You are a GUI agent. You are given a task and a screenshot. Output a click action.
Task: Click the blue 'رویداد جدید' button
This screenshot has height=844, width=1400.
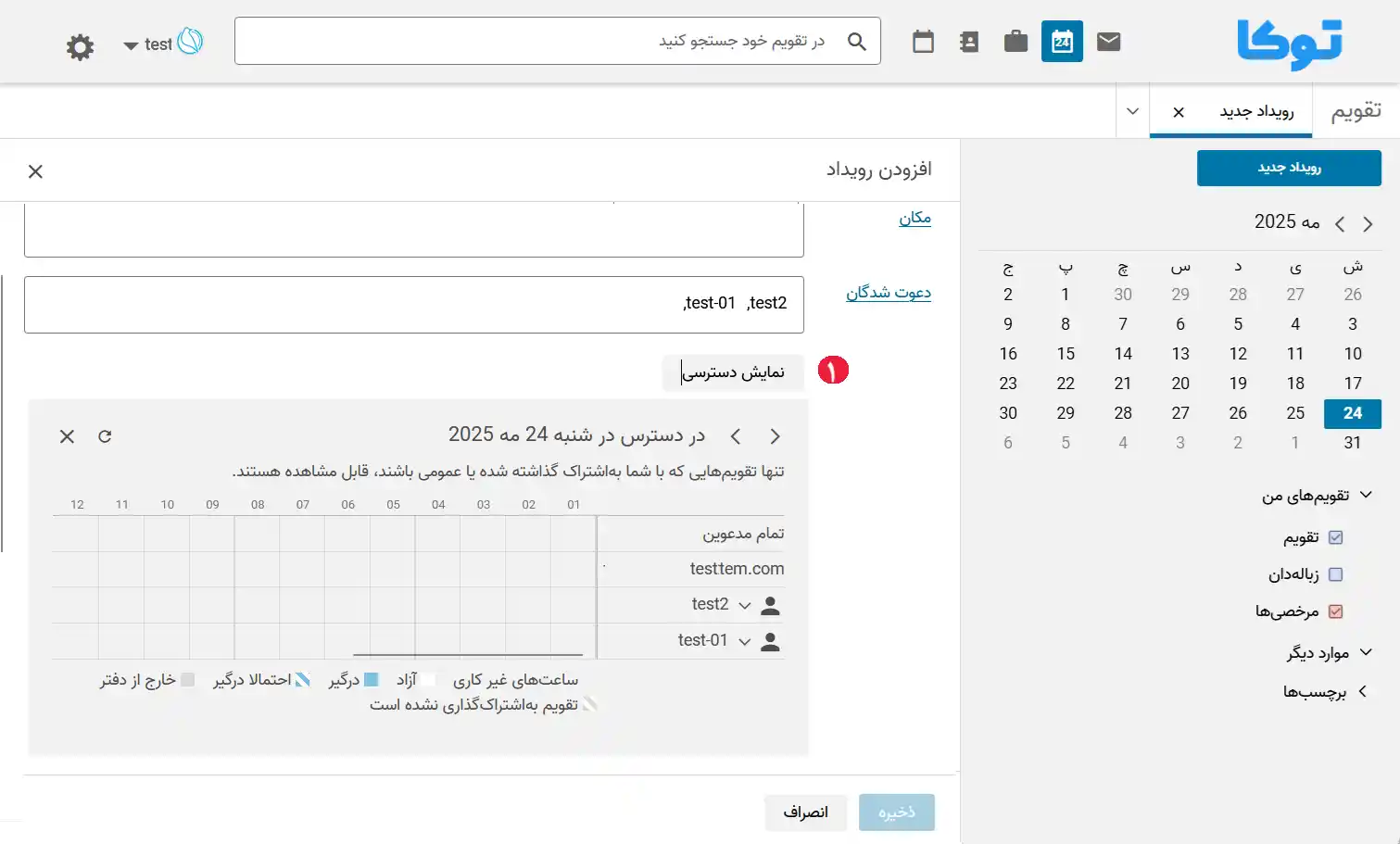[x=1289, y=168]
